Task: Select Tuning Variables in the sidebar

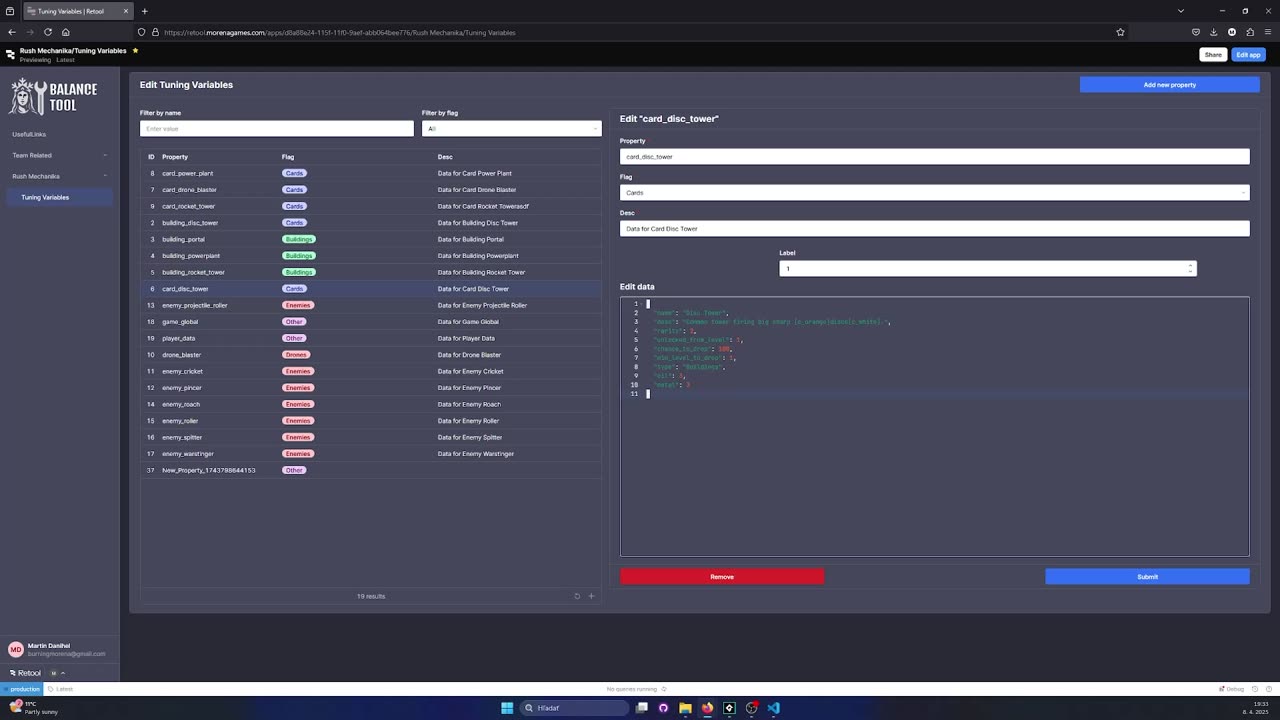Action: [x=58, y=197]
